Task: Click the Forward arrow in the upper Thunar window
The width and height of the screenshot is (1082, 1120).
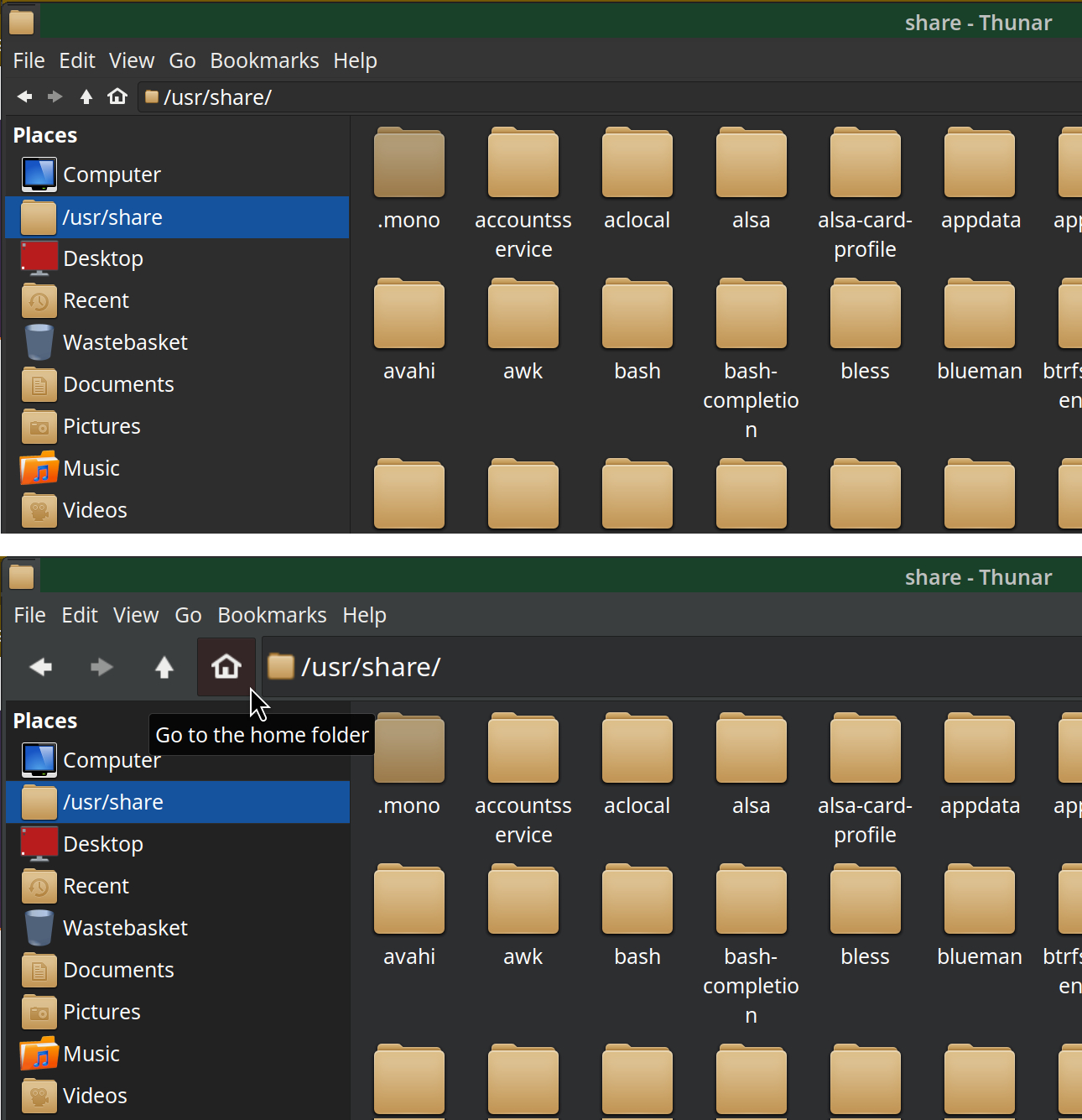Action: click(x=55, y=97)
